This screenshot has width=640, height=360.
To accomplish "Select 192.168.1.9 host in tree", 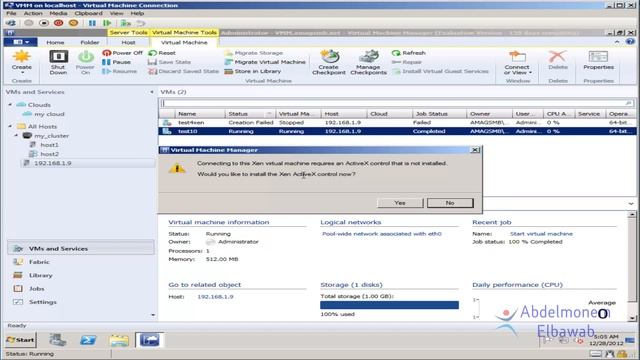I will (53, 163).
